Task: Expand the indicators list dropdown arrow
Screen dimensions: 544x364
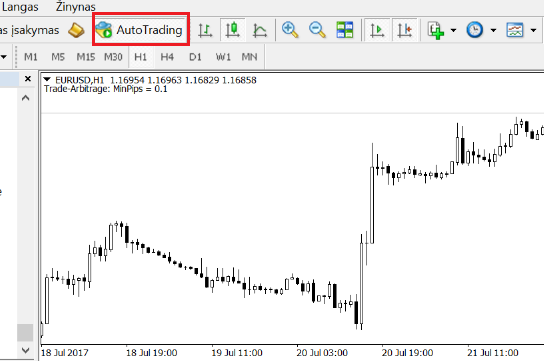Action: 453,30
